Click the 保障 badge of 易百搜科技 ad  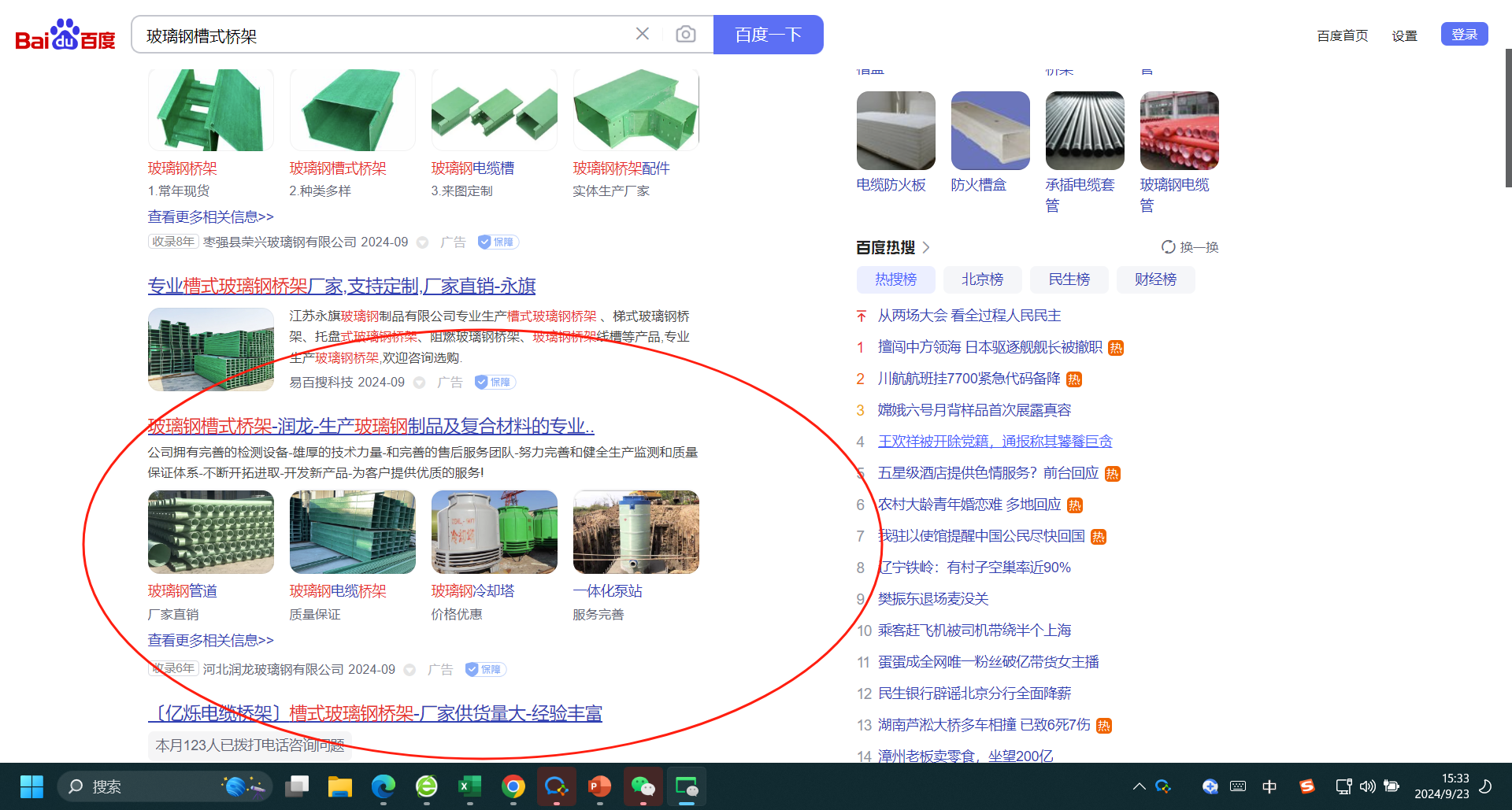(495, 382)
